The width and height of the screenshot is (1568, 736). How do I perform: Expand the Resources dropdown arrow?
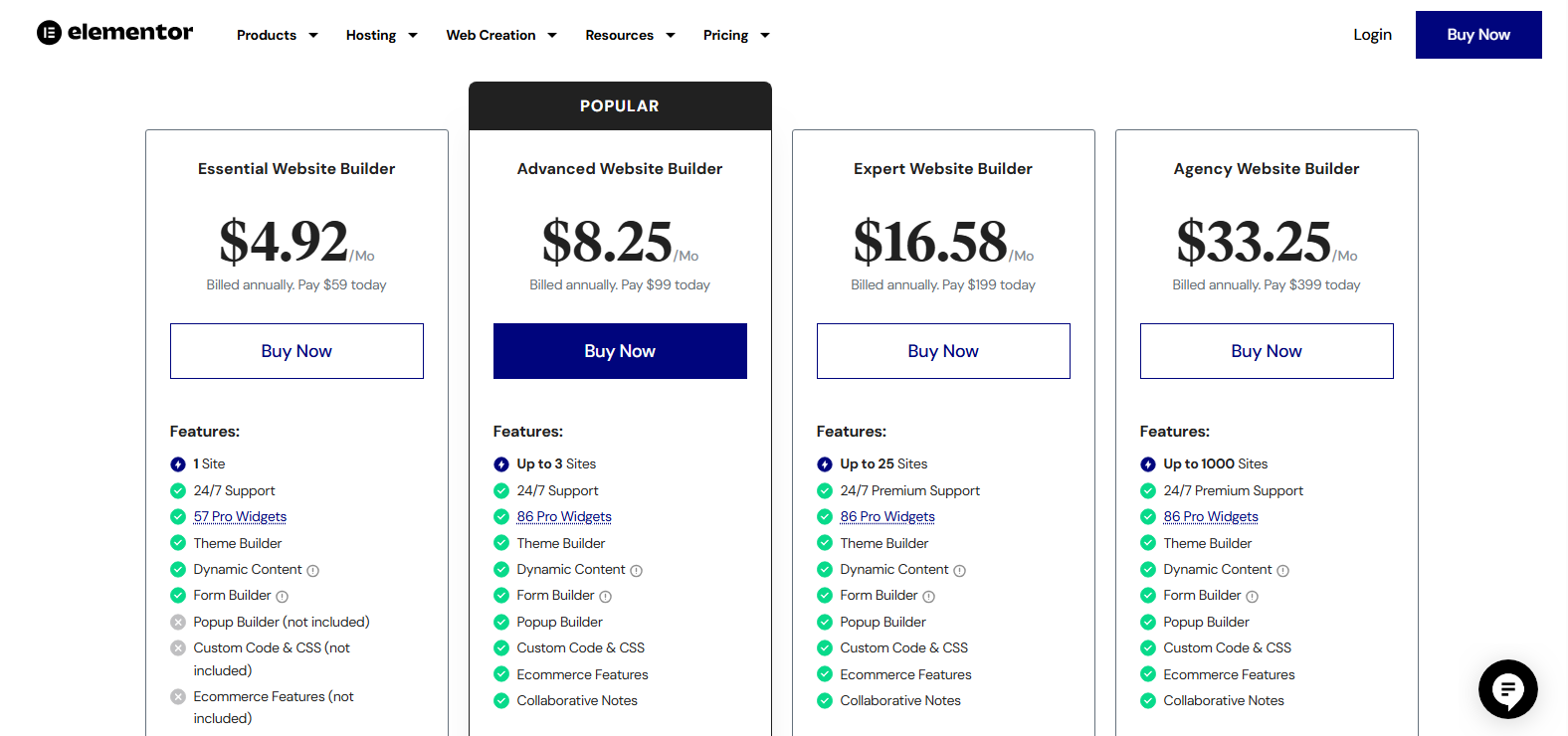(x=671, y=35)
